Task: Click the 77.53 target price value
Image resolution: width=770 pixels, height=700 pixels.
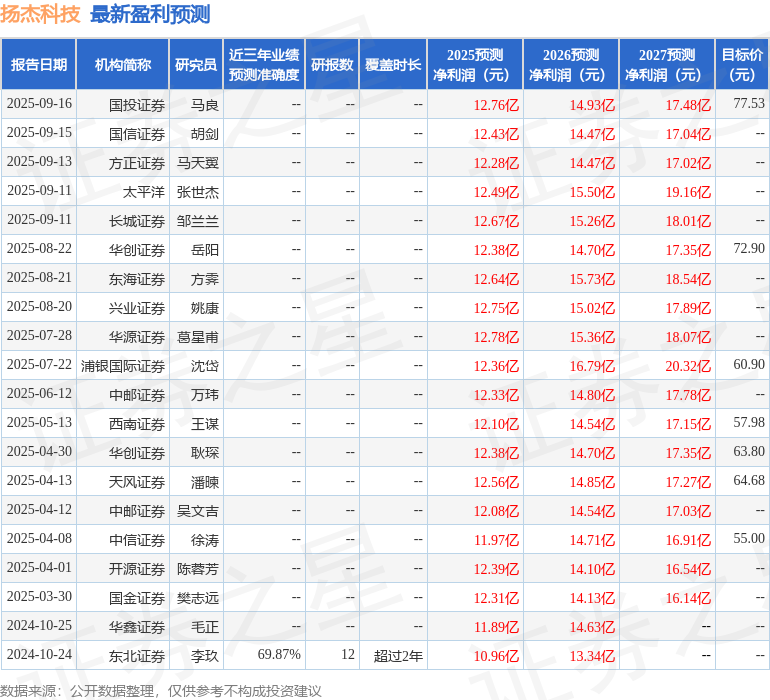Action: pyautogui.click(x=748, y=104)
